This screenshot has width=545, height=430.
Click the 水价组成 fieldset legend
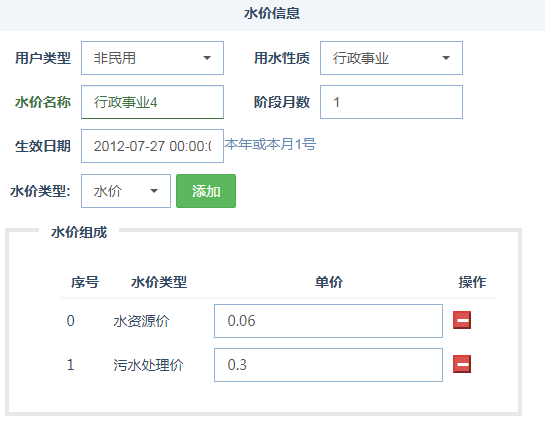(x=79, y=232)
